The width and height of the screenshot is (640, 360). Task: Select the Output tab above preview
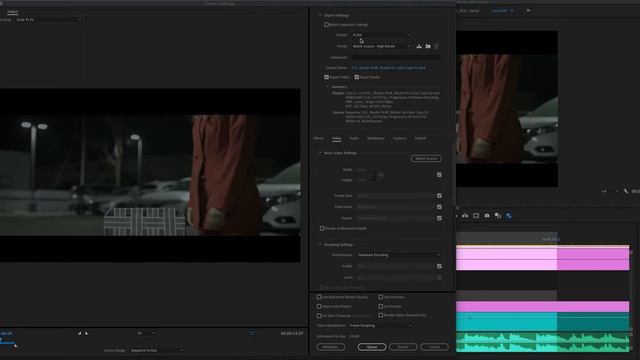point(12,12)
